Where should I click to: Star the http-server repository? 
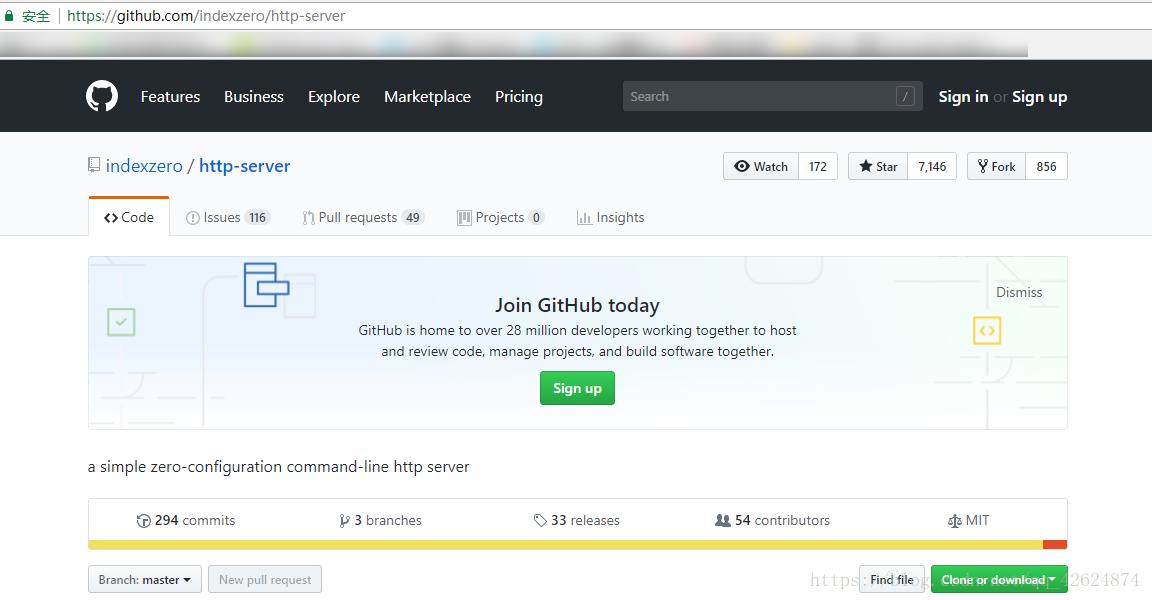pyautogui.click(x=878, y=166)
